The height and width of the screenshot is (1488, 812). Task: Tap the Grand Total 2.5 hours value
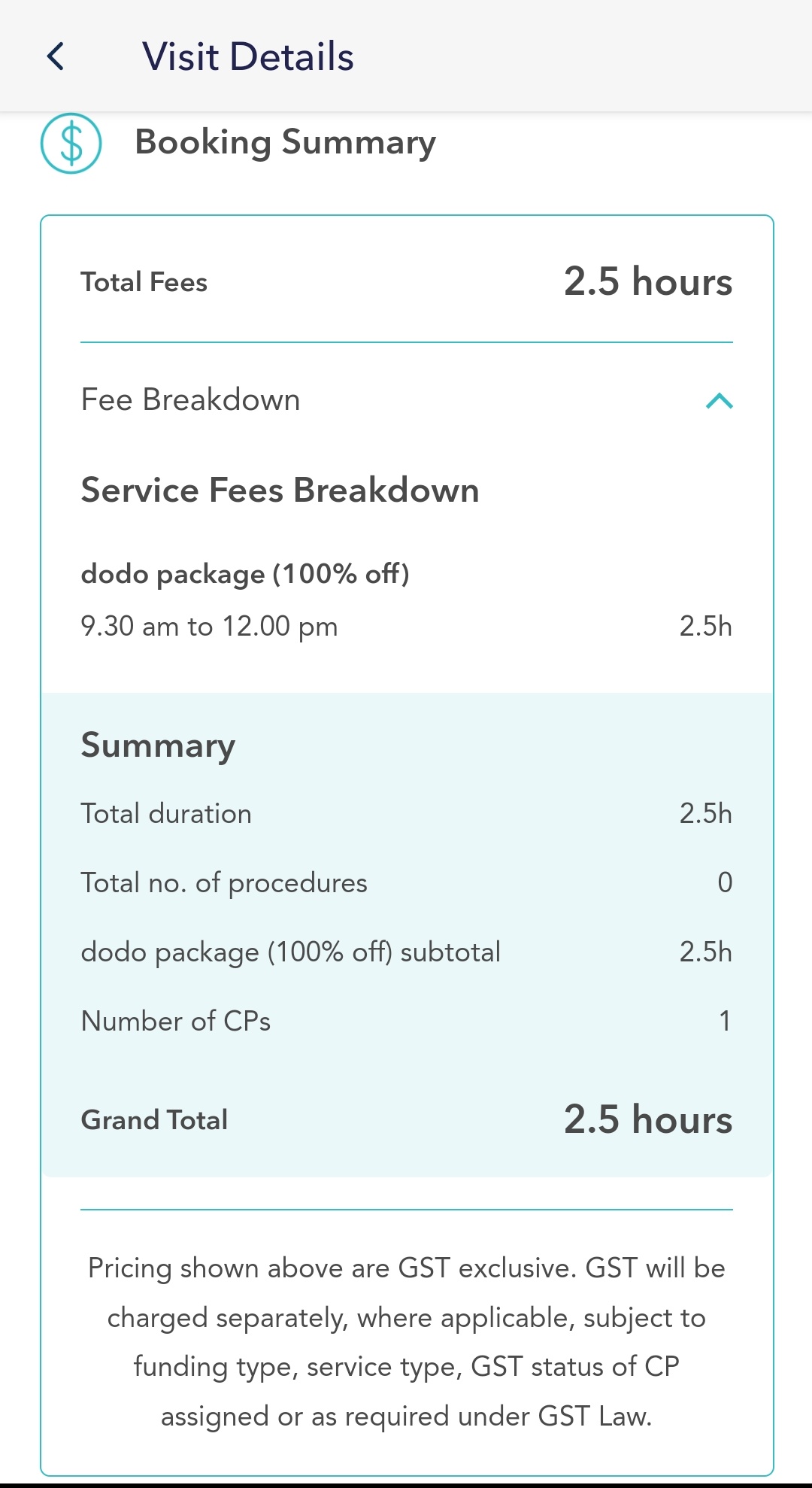pyautogui.click(x=647, y=1119)
